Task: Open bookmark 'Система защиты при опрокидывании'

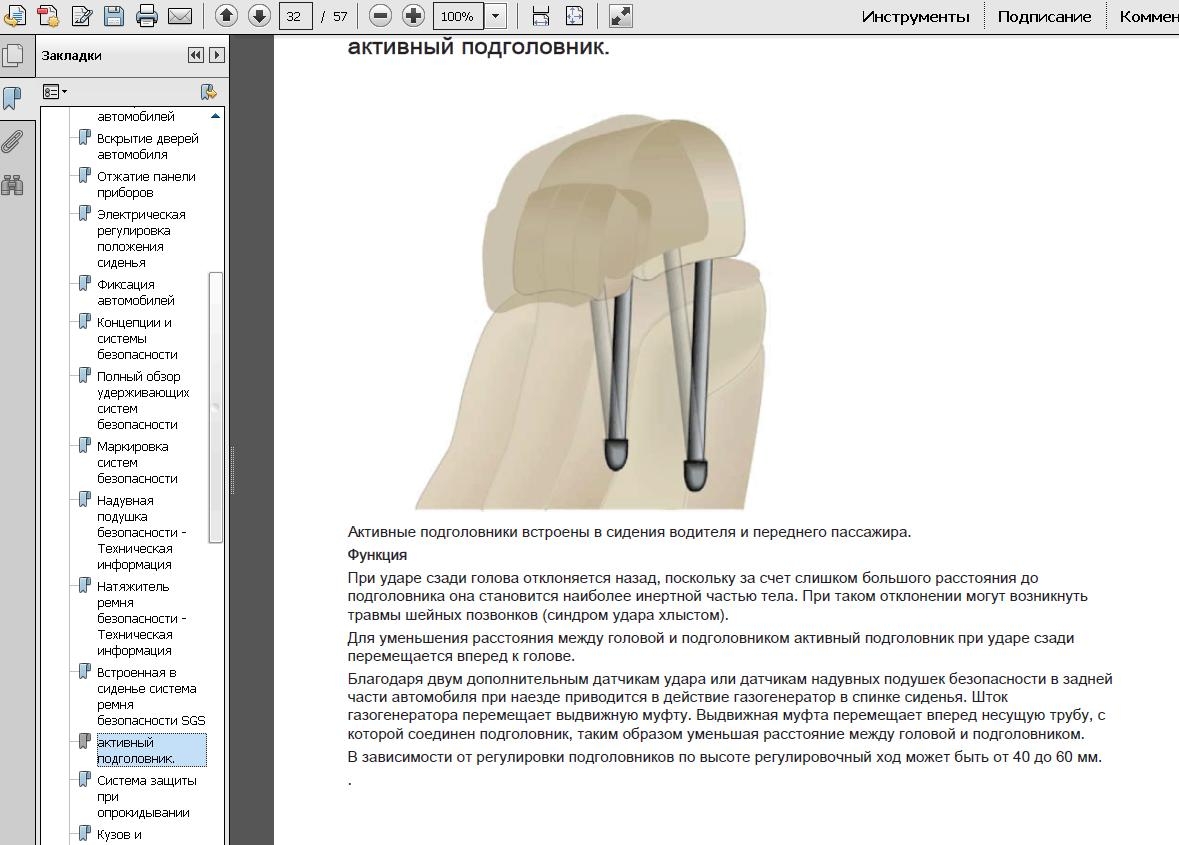Action: point(147,796)
